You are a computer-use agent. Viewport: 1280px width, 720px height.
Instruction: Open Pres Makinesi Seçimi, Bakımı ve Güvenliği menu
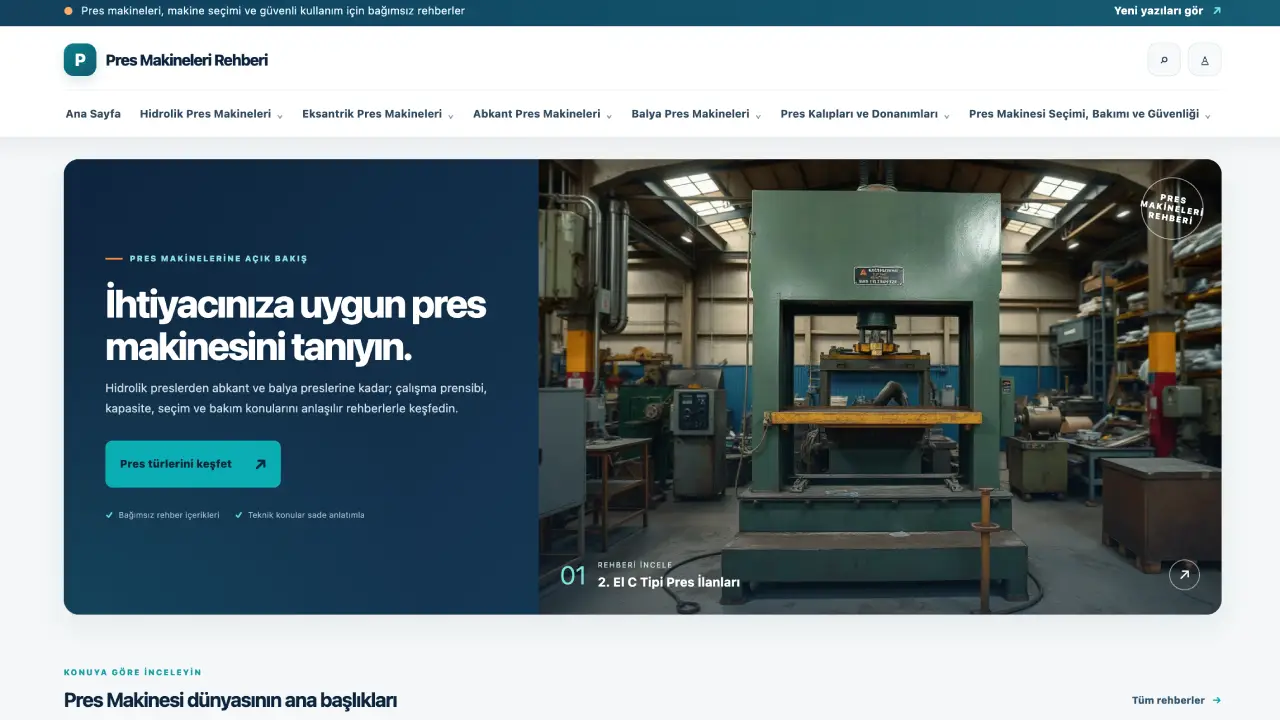tap(1084, 114)
